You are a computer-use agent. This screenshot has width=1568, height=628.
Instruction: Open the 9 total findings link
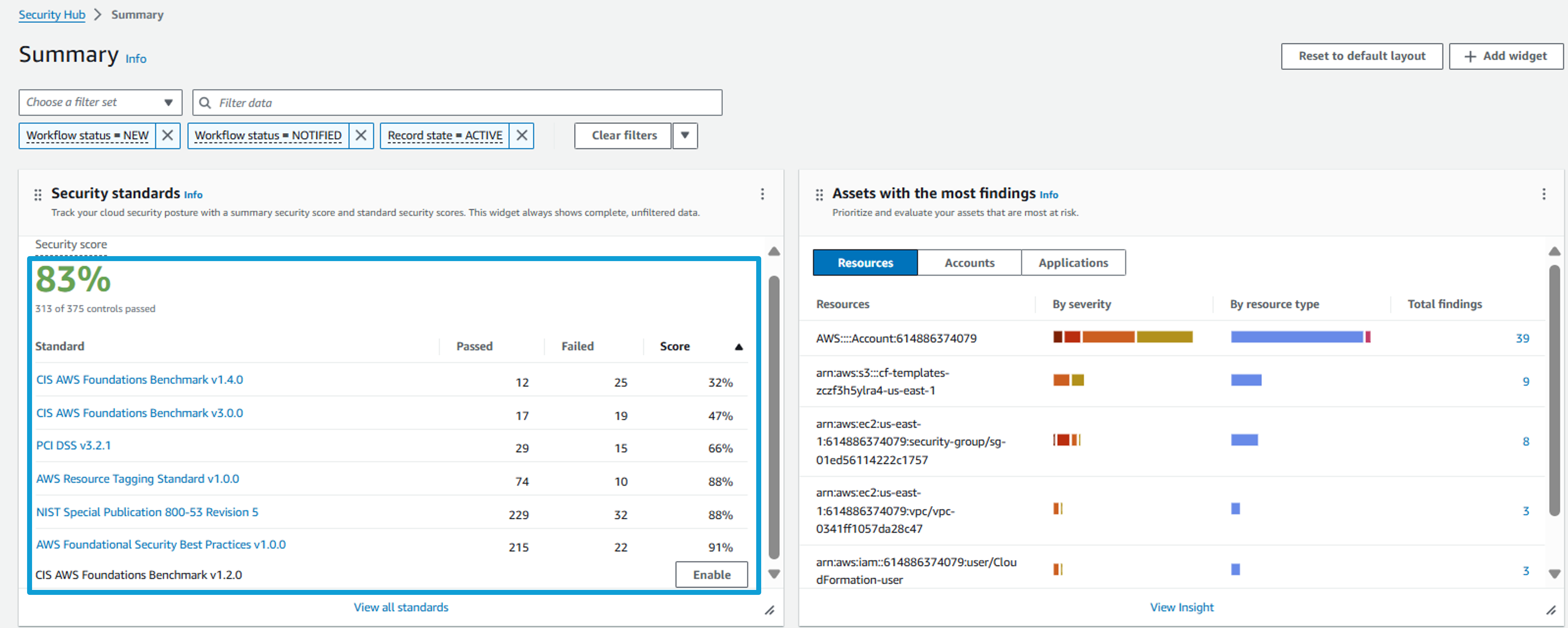pyautogui.click(x=1525, y=382)
